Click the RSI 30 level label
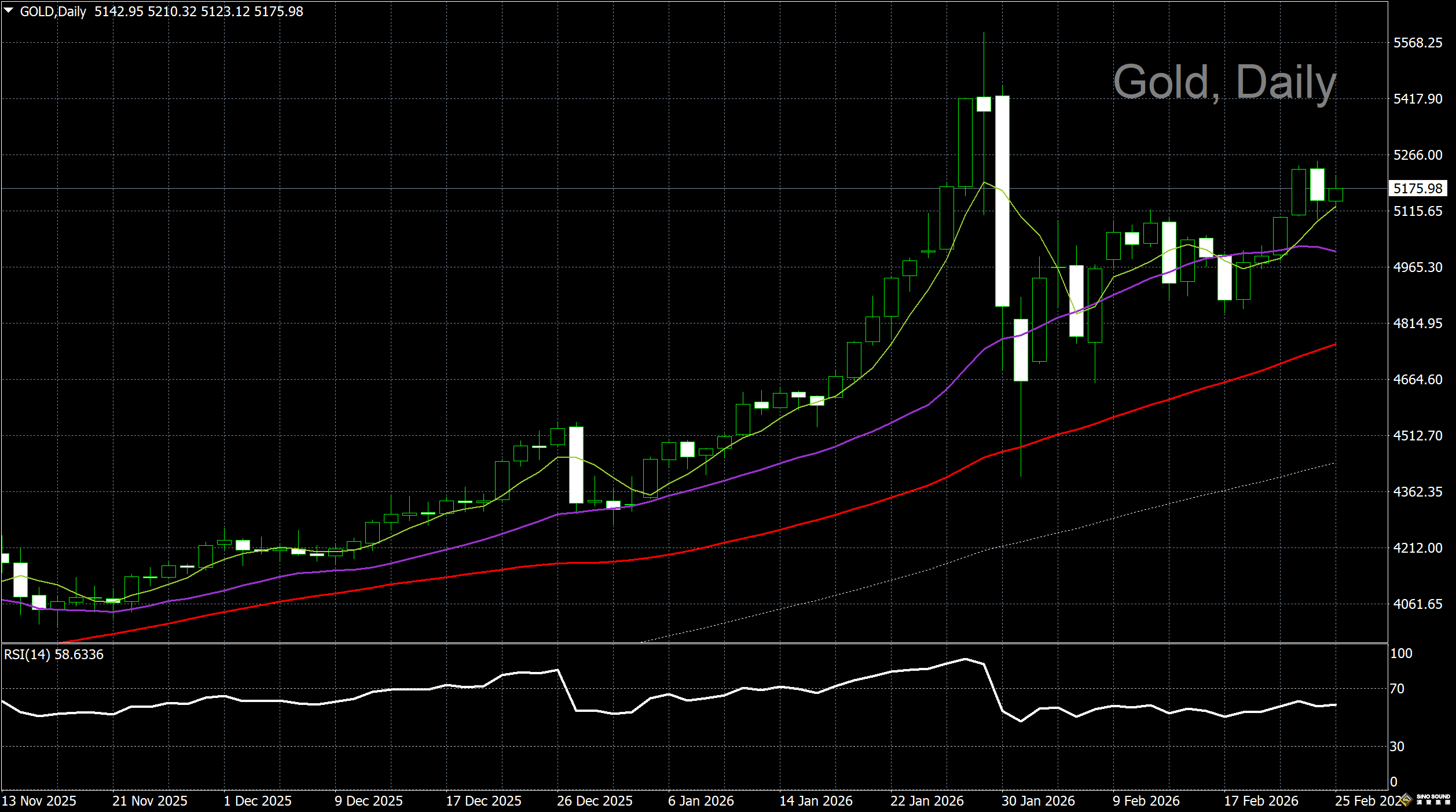Screen dimensions: 1456x812 (x=1396, y=747)
